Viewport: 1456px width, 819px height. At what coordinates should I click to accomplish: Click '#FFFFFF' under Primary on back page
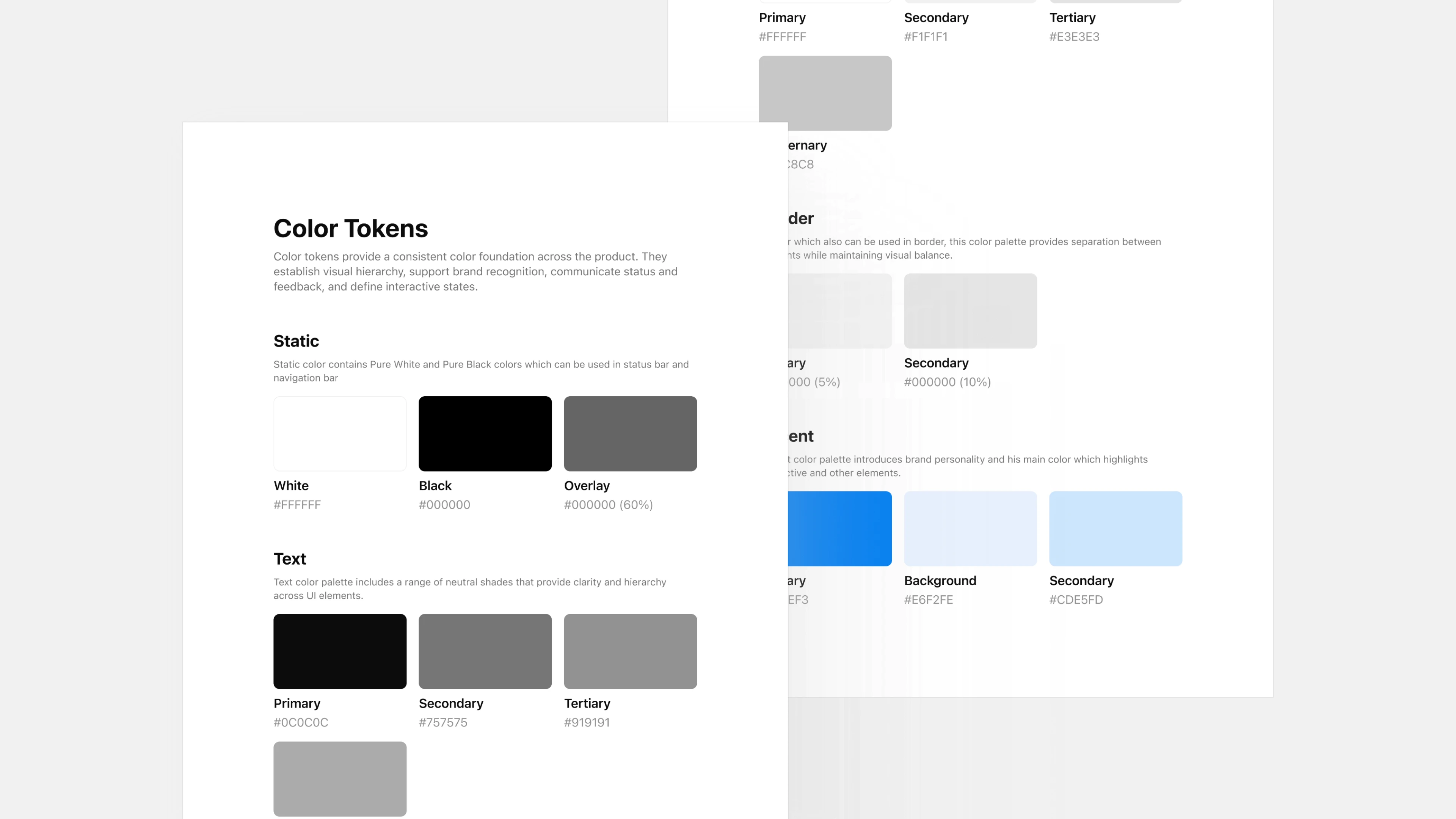[x=783, y=37]
